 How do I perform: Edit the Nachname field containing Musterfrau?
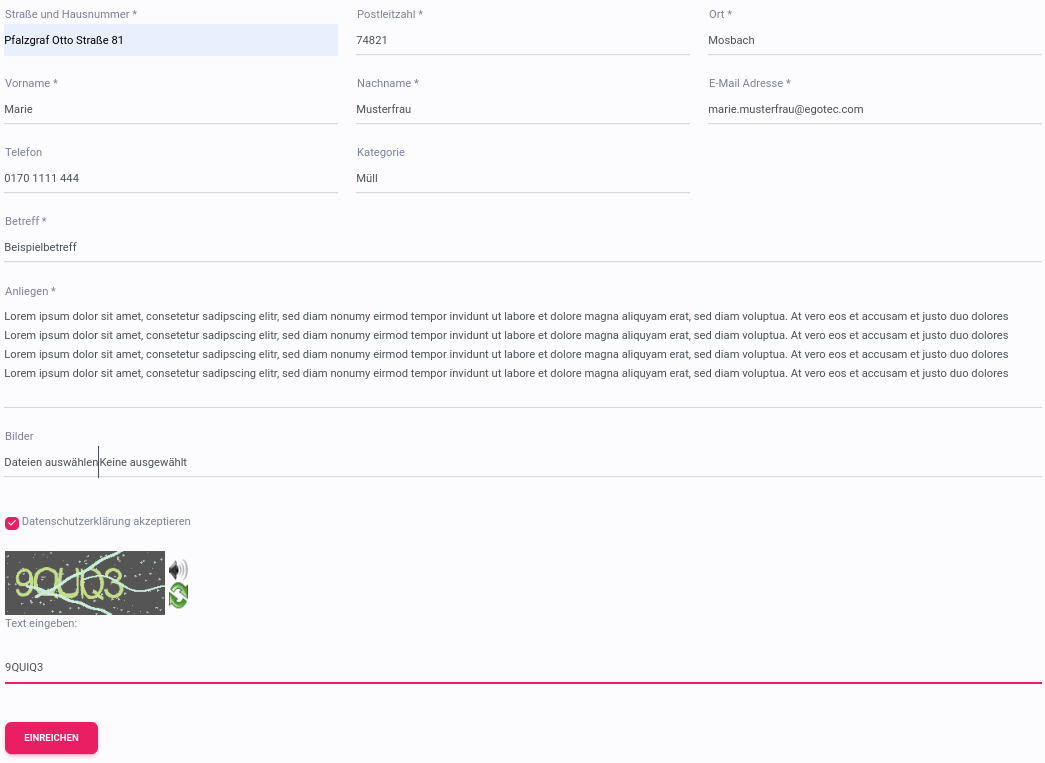[x=522, y=109]
